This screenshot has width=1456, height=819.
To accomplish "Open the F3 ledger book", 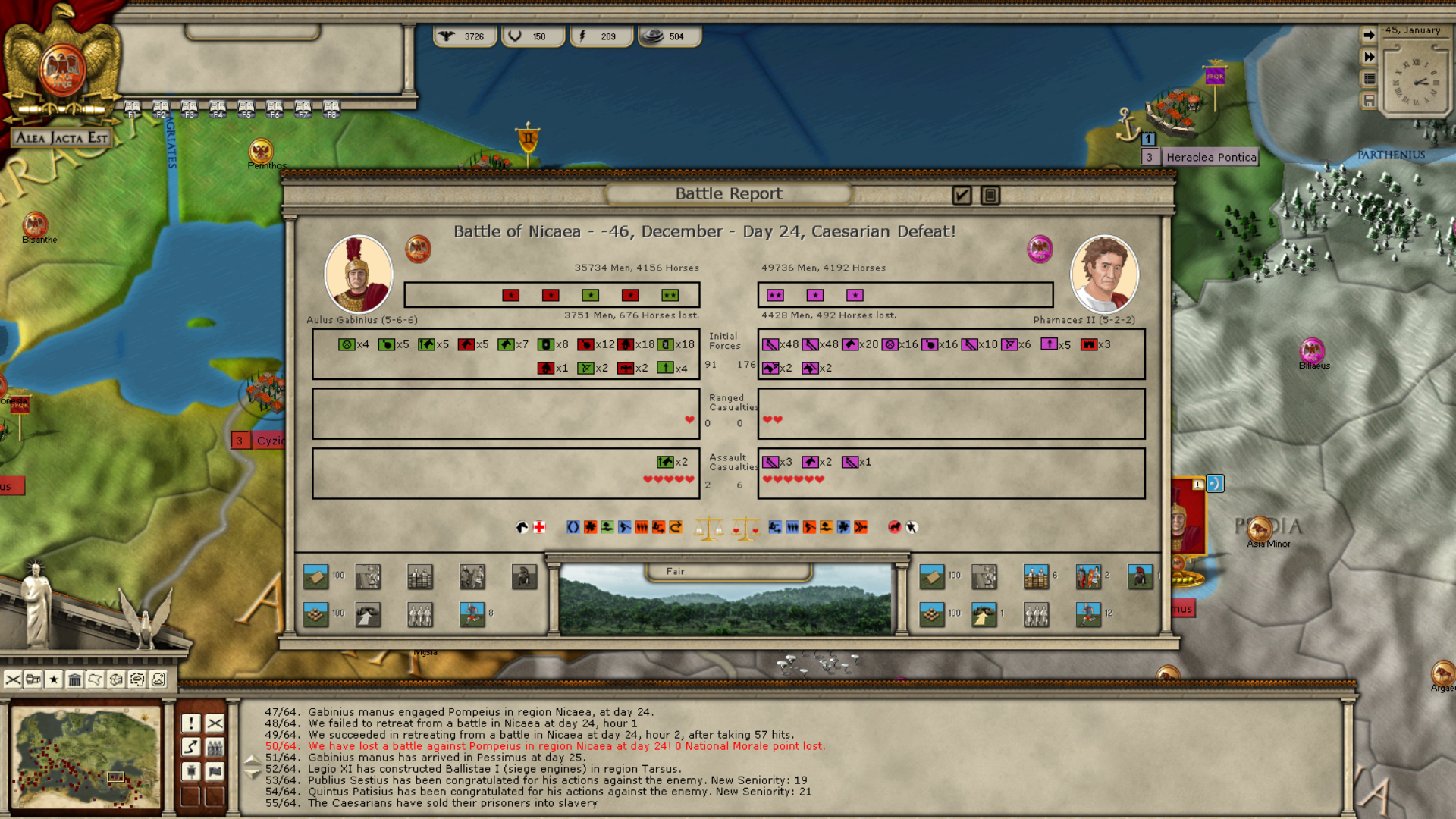I will click(190, 109).
